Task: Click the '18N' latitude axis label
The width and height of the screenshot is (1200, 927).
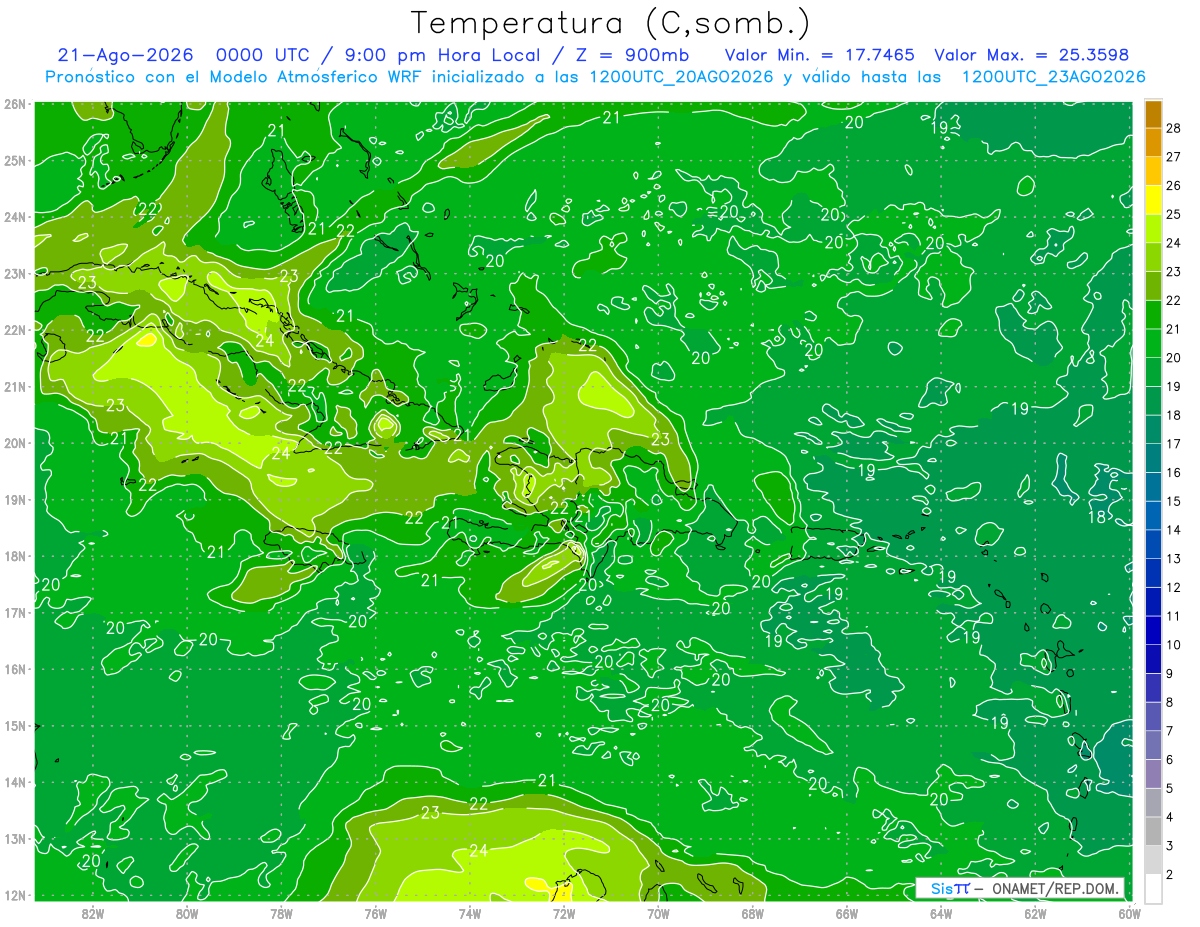Action: pyautogui.click(x=15, y=556)
